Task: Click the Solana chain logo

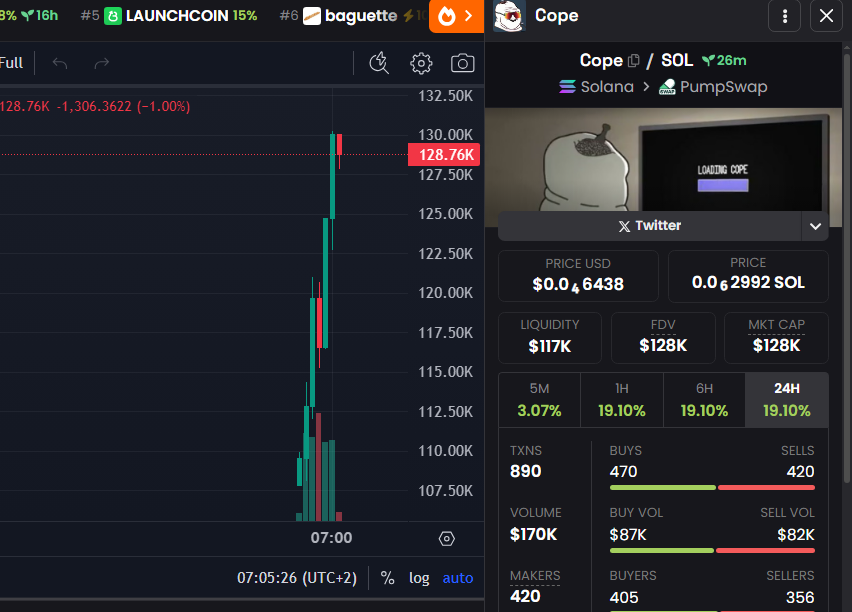Action: coord(567,86)
